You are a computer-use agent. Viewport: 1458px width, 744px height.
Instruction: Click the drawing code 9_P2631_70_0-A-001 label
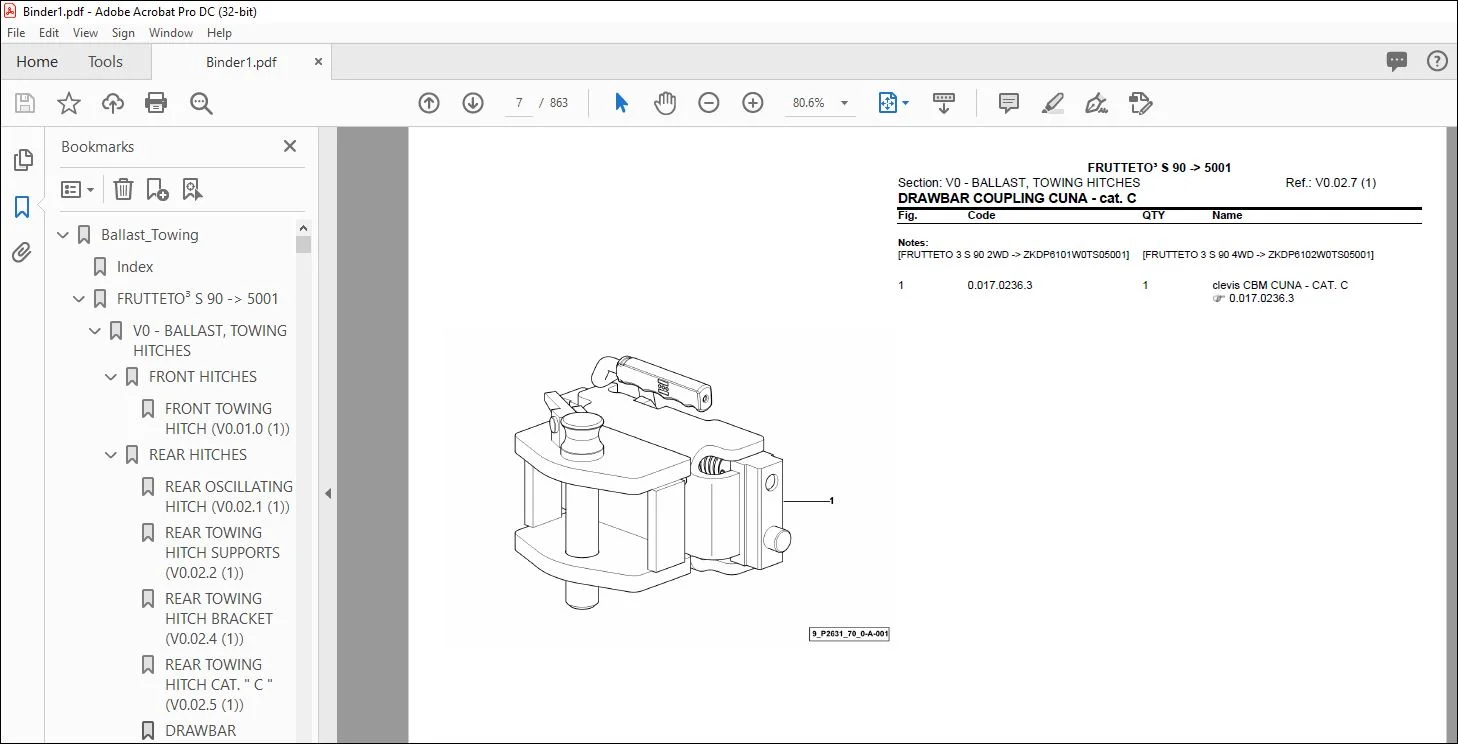point(849,634)
